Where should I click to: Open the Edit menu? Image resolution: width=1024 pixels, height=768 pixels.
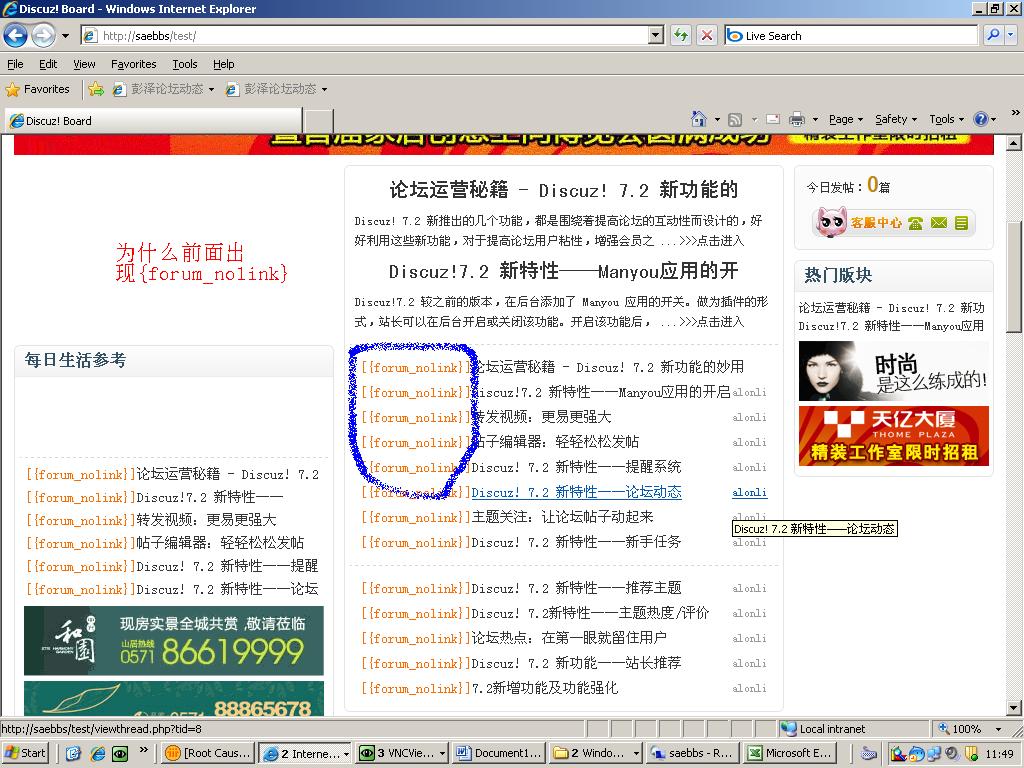click(48, 64)
